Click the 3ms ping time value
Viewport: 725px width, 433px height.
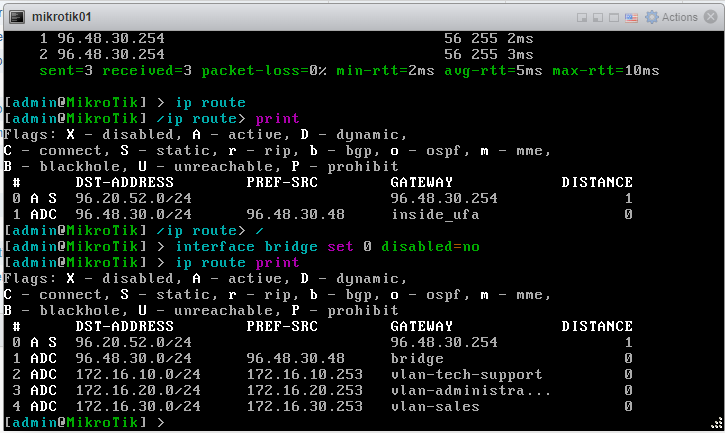coord(520,55)
